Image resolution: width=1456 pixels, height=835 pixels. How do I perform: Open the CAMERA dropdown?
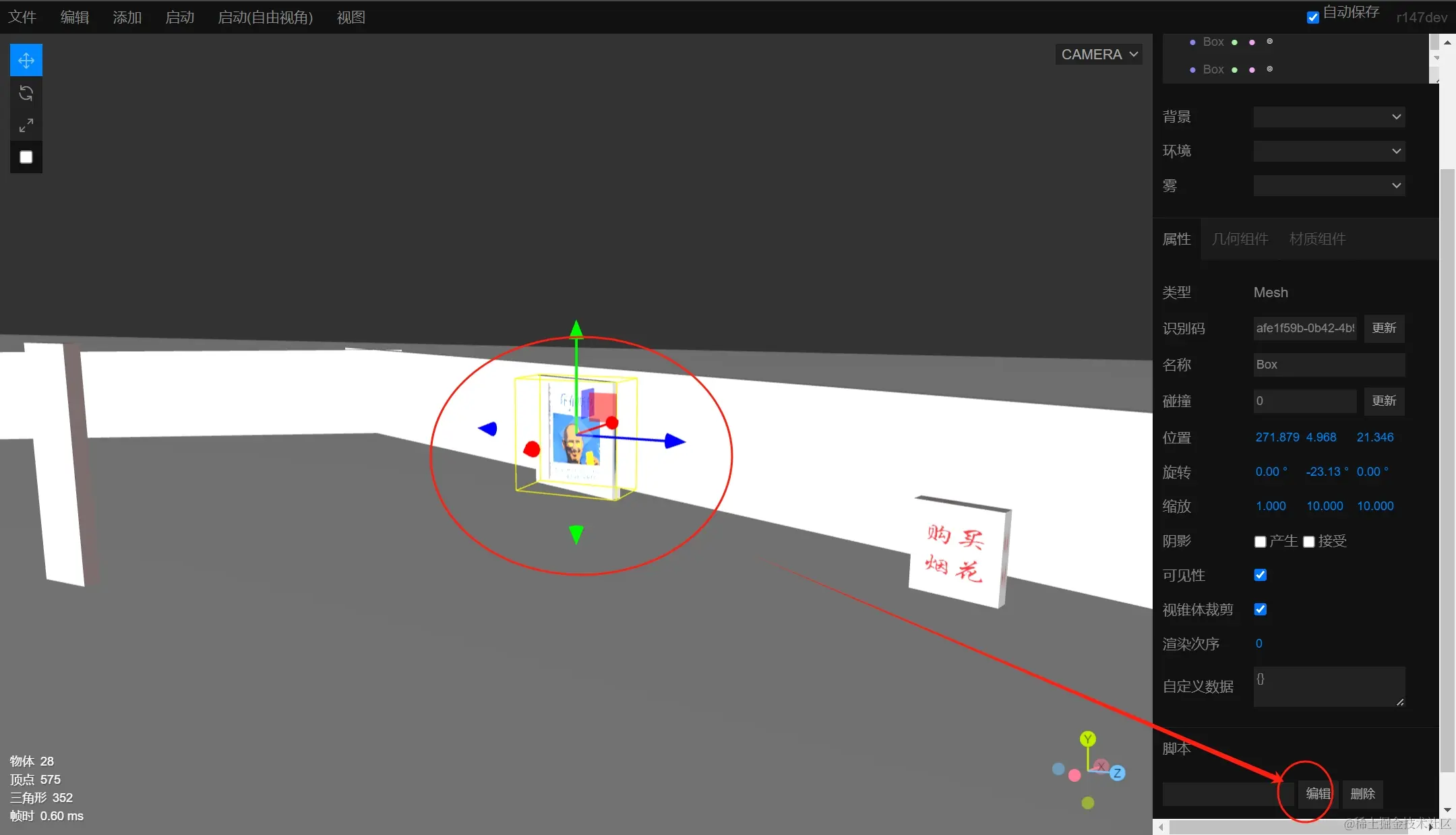click(1099, 55)
